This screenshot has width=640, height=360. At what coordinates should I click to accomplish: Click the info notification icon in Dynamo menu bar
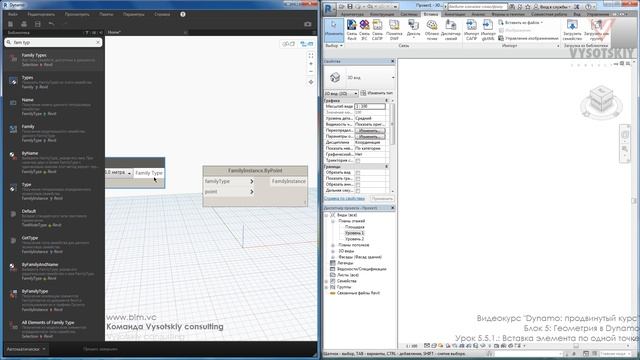tap(183, 14)
